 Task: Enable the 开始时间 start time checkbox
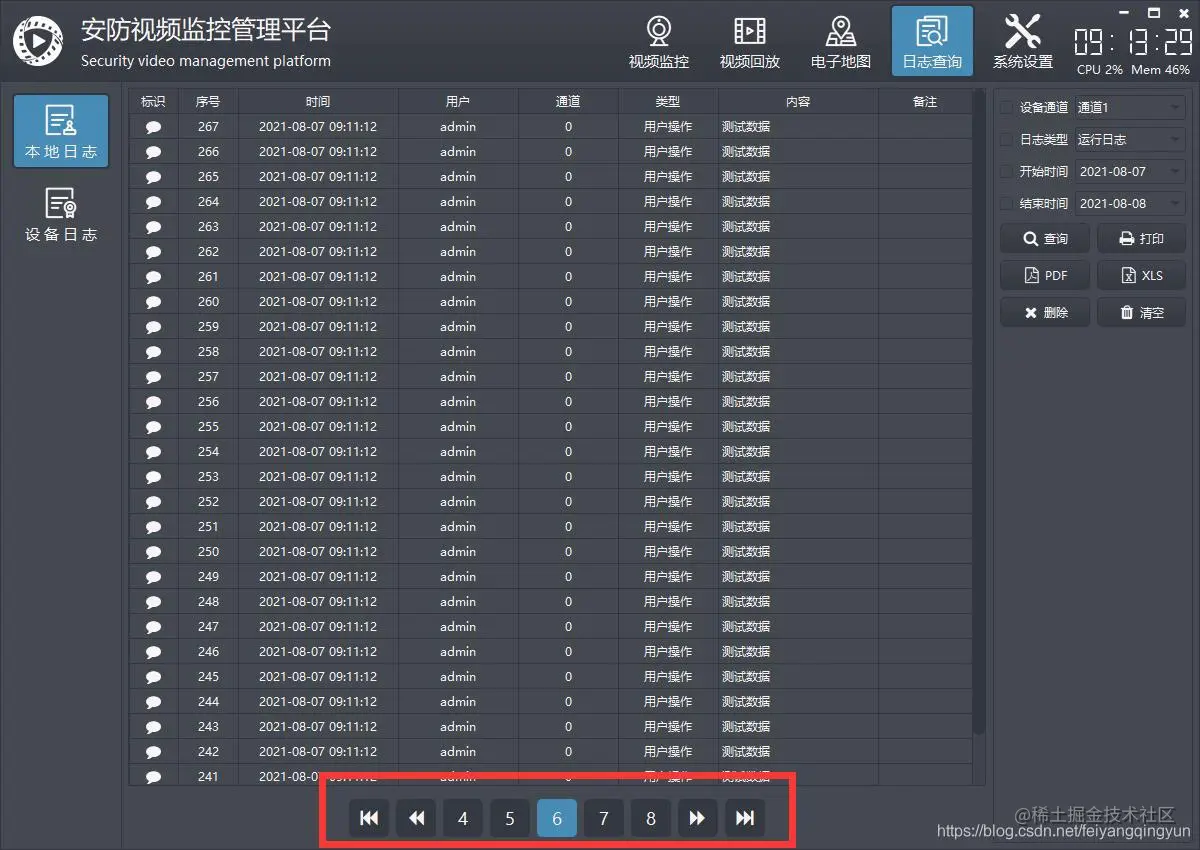click(x=1003, y=171)
